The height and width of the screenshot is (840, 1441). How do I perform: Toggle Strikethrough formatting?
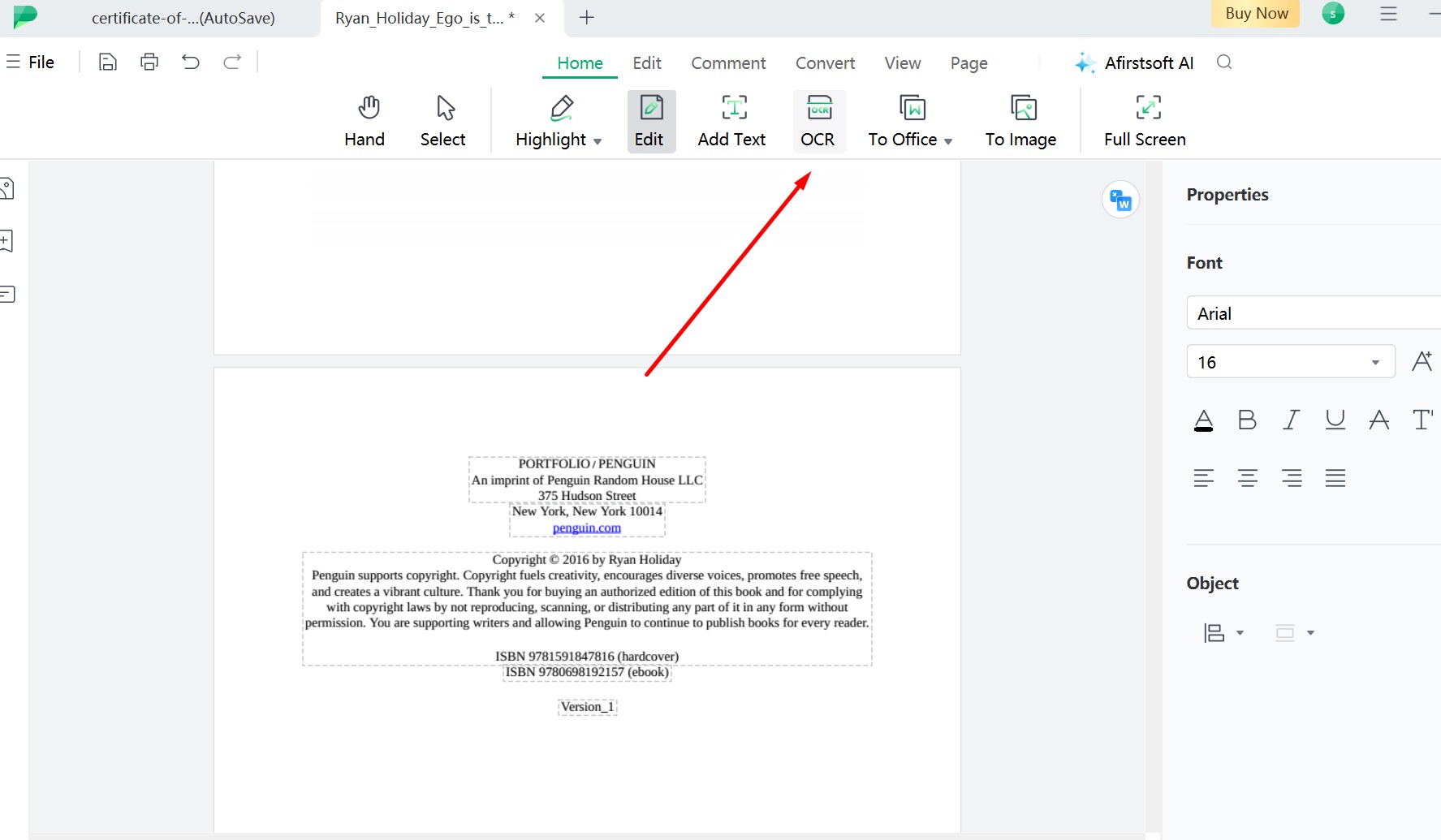pyautogui.click(x=1379, y=420)
